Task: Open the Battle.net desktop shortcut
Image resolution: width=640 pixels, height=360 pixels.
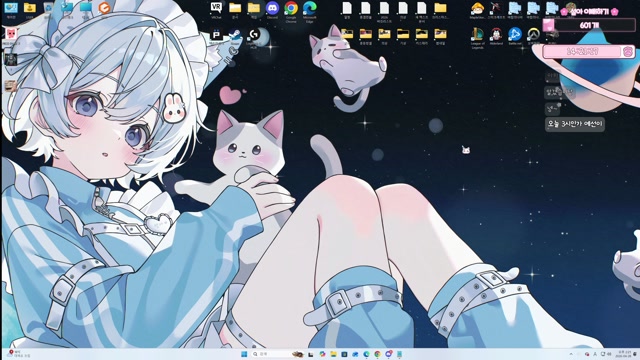Action: click(x=515, y=36)
